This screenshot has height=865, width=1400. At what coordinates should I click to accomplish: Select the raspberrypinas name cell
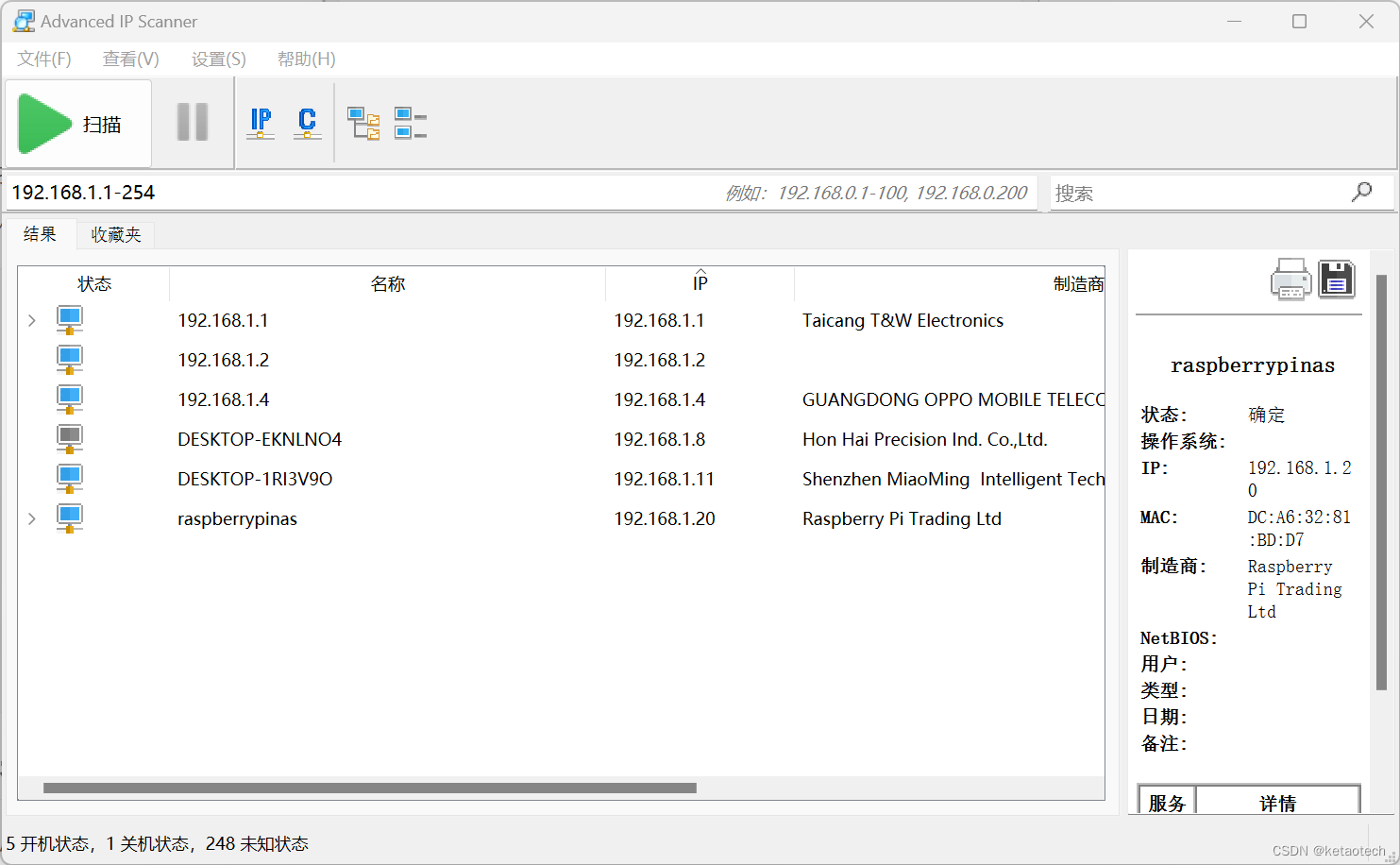(237, 518)
